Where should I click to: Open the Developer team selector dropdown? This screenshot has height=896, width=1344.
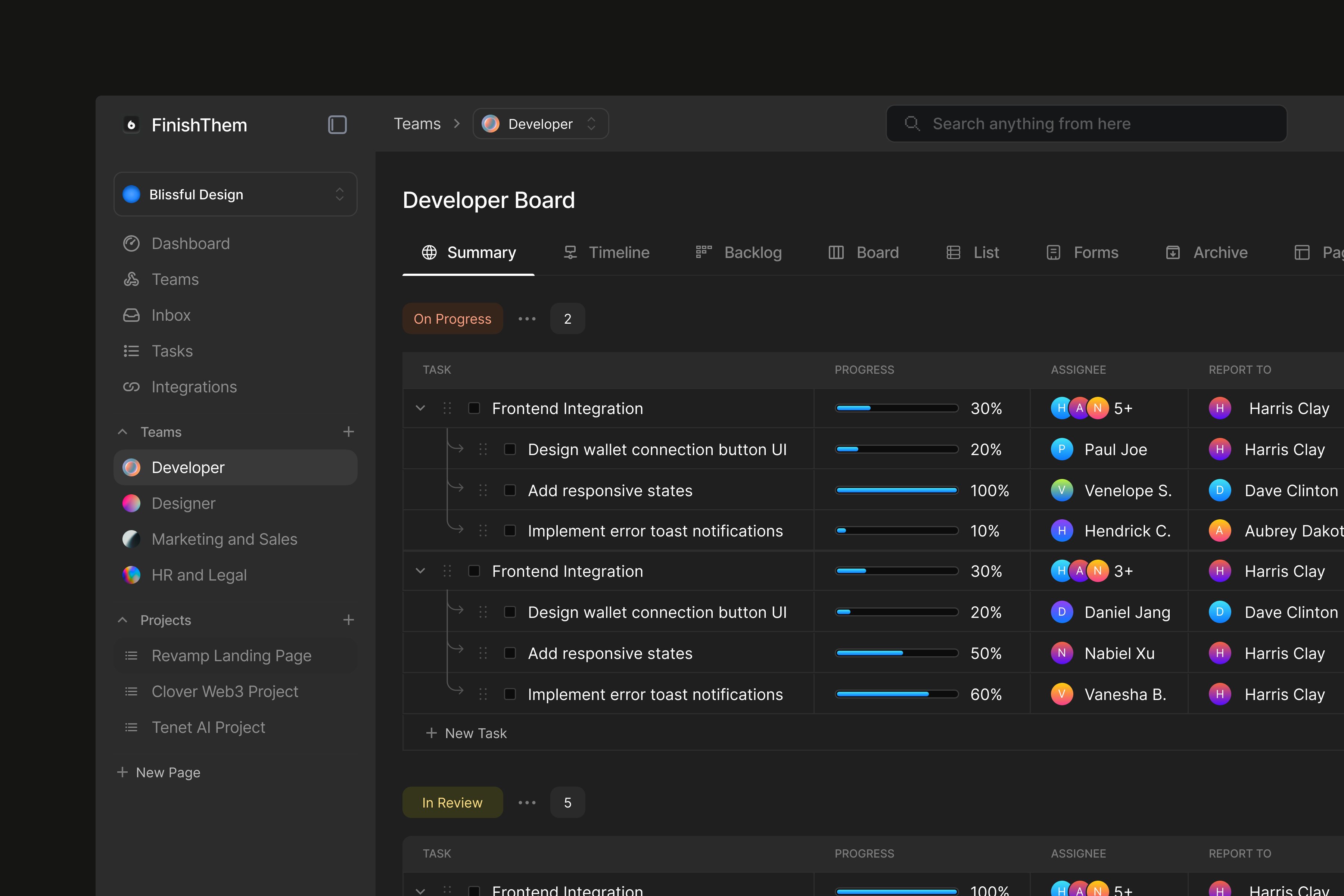(541, 124)
